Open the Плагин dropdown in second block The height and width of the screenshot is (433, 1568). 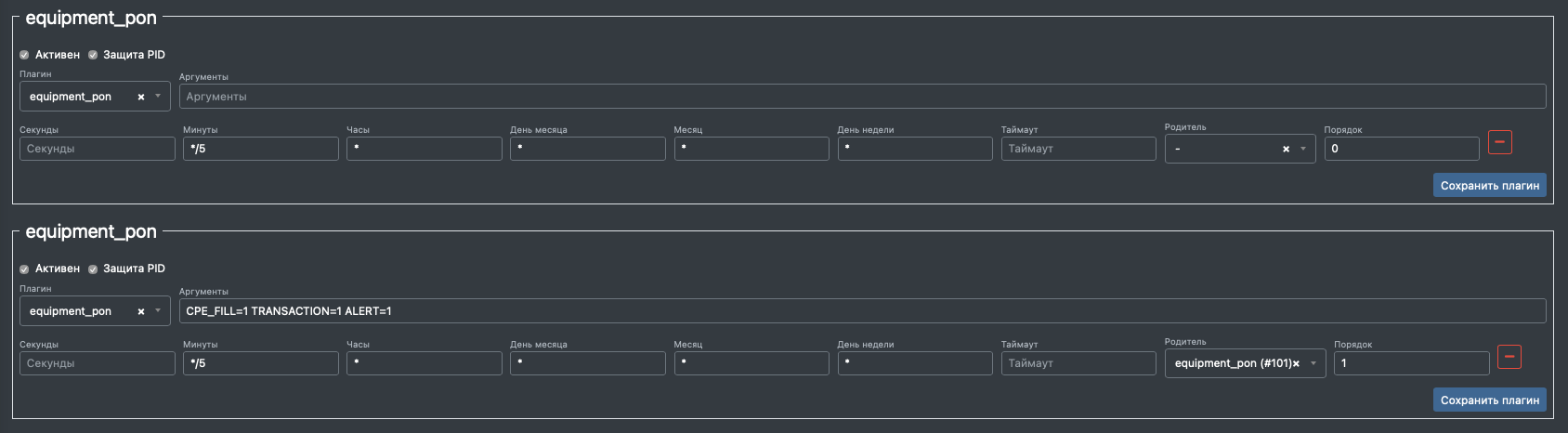click(158, 311)
